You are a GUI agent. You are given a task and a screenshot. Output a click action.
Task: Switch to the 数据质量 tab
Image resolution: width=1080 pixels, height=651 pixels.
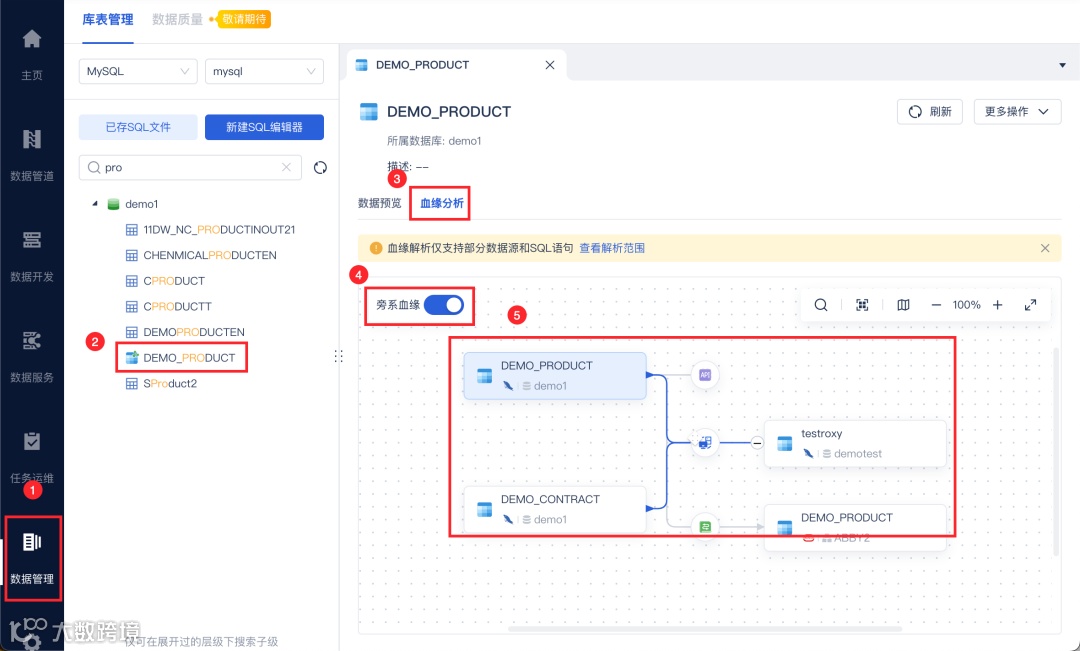(178, 19)
